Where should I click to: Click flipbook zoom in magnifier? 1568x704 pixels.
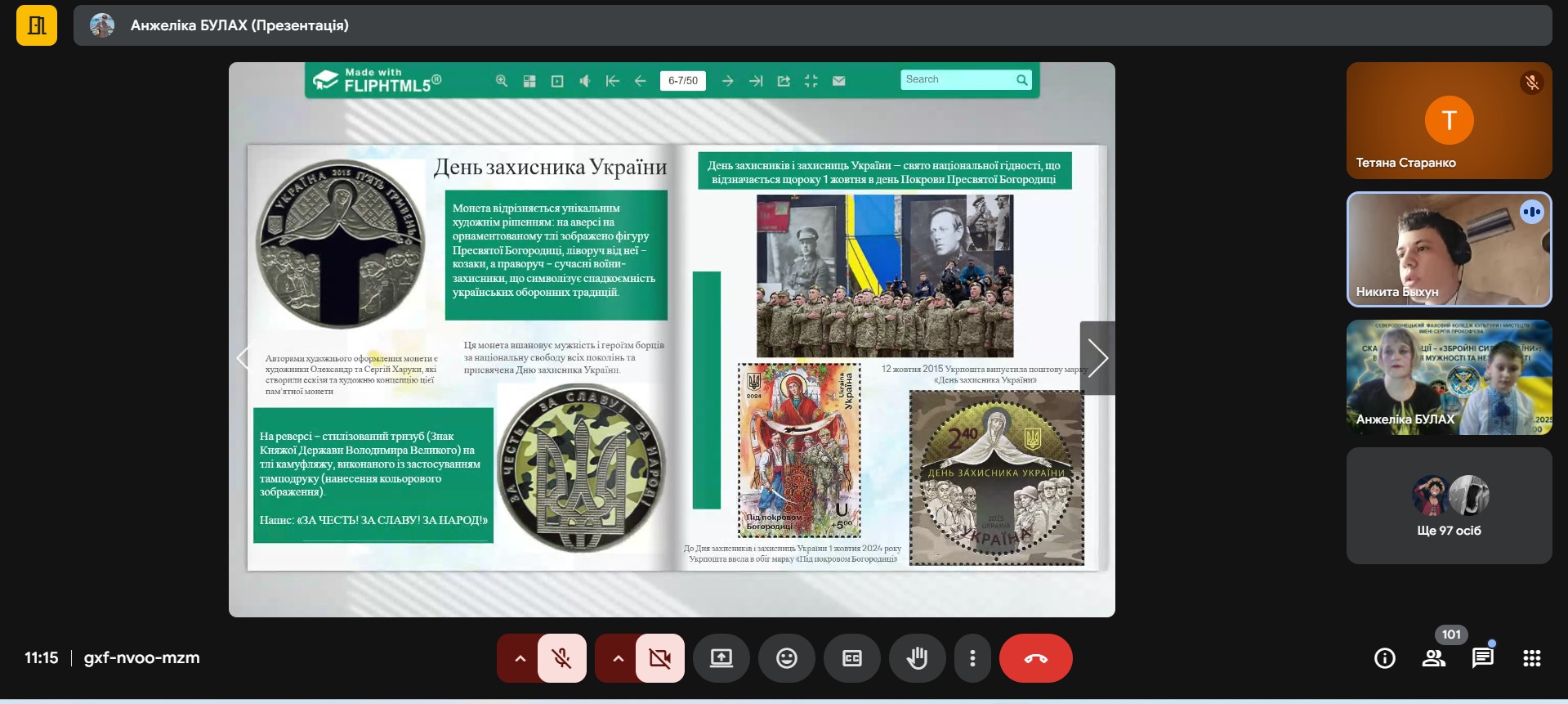point(502,81)
